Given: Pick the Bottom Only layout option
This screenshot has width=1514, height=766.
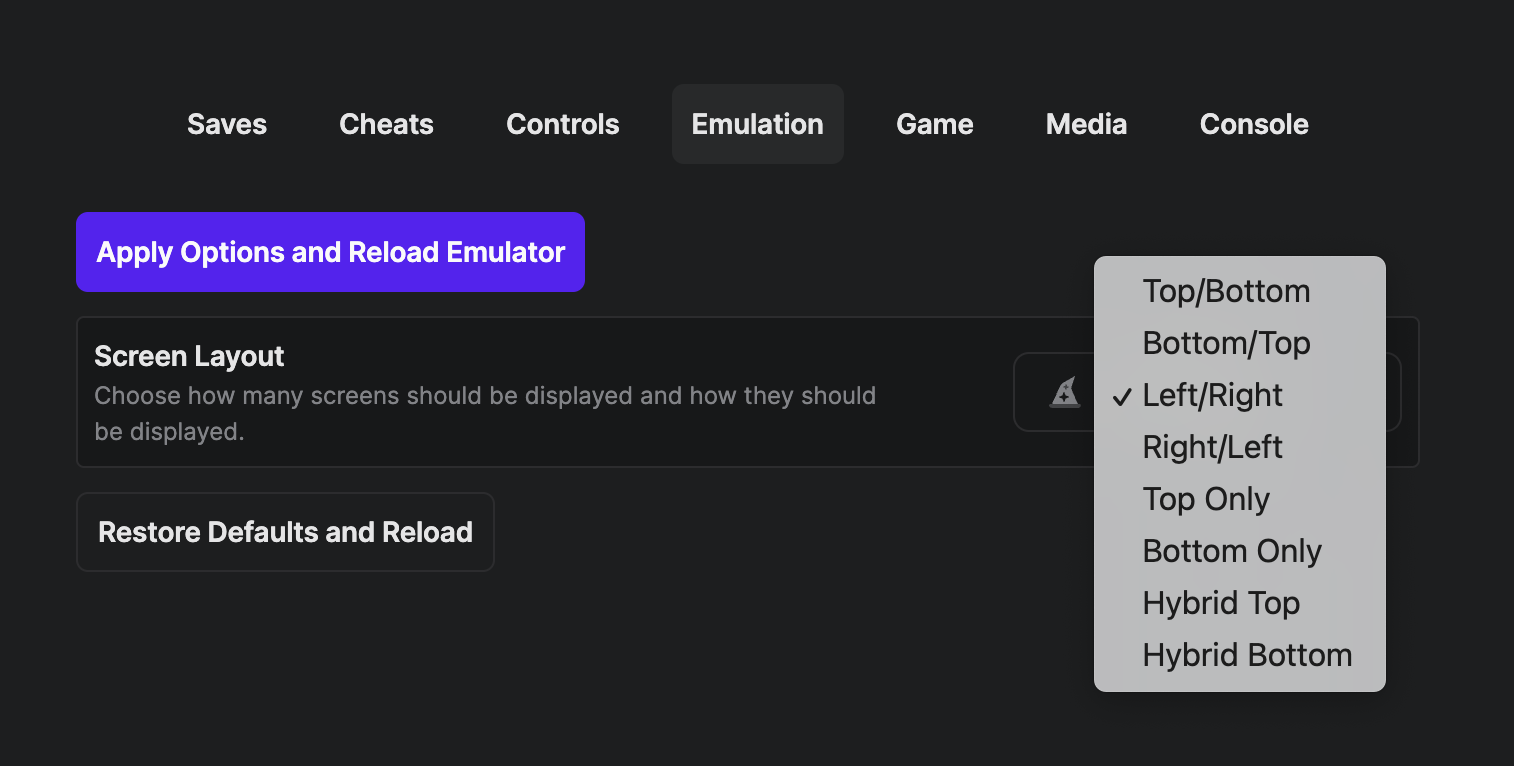Looking at the screenshot, I should (x=1232, y=551).
